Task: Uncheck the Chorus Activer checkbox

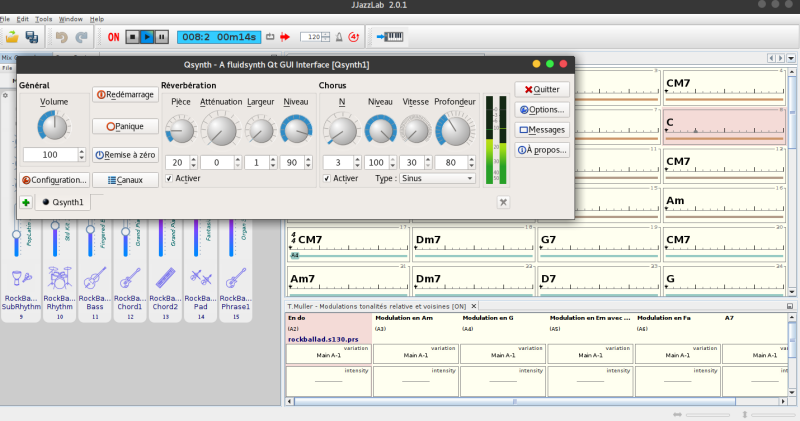Action: click(x=327, y=178)
